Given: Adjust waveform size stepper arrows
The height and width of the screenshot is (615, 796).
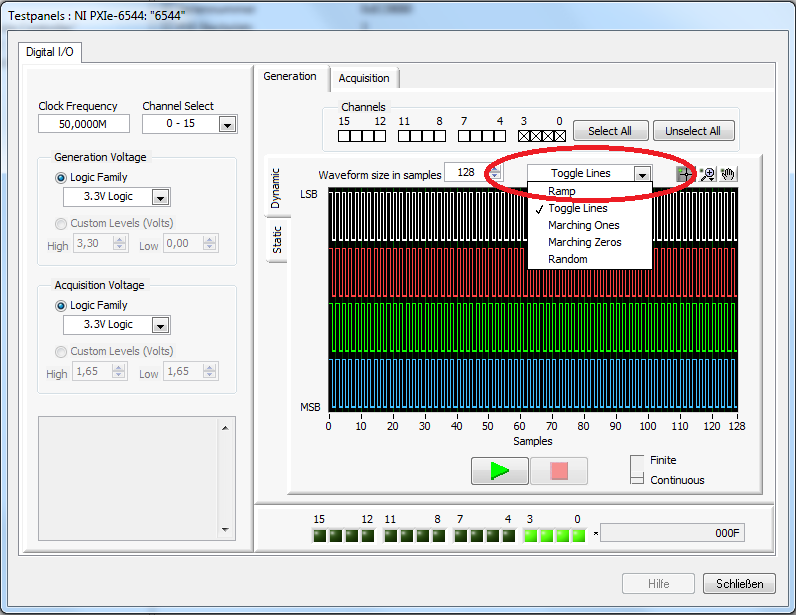Looking at the screenshot, I should click(495, 173).
